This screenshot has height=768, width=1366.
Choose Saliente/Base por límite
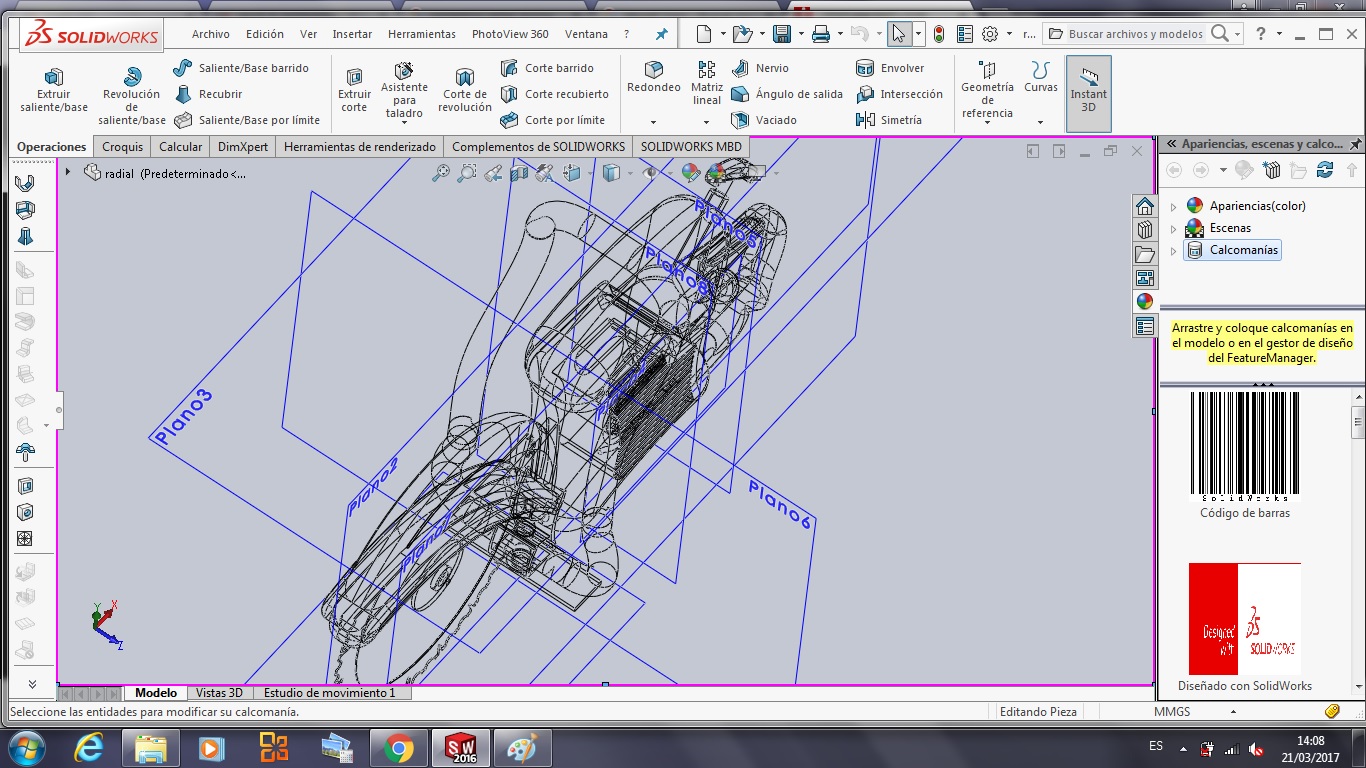[x=247, y=120]
